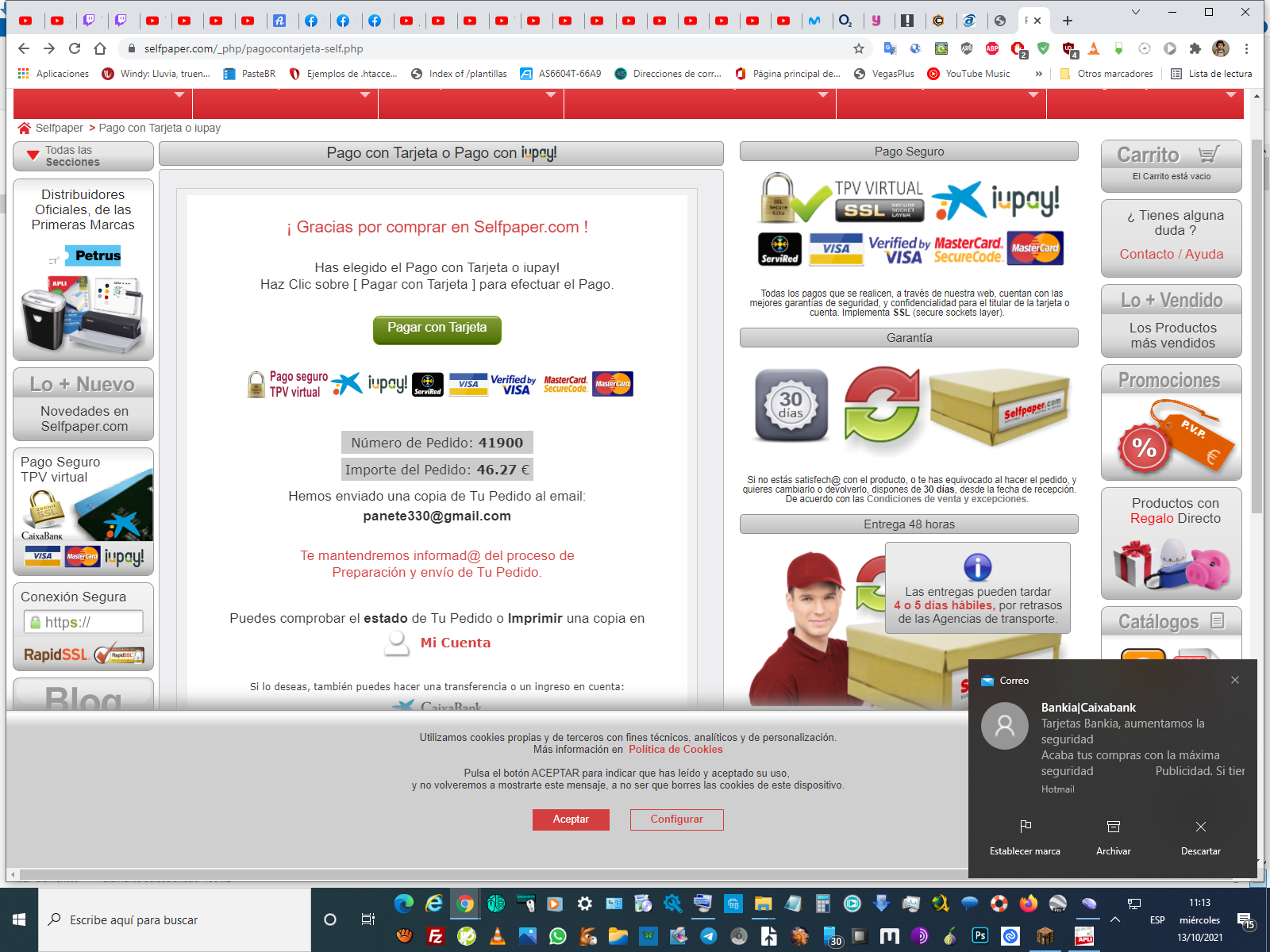Open the Mi Cuenta link
The width and height of the screenshot is (1270, 952).
click(x=455, y=643)
